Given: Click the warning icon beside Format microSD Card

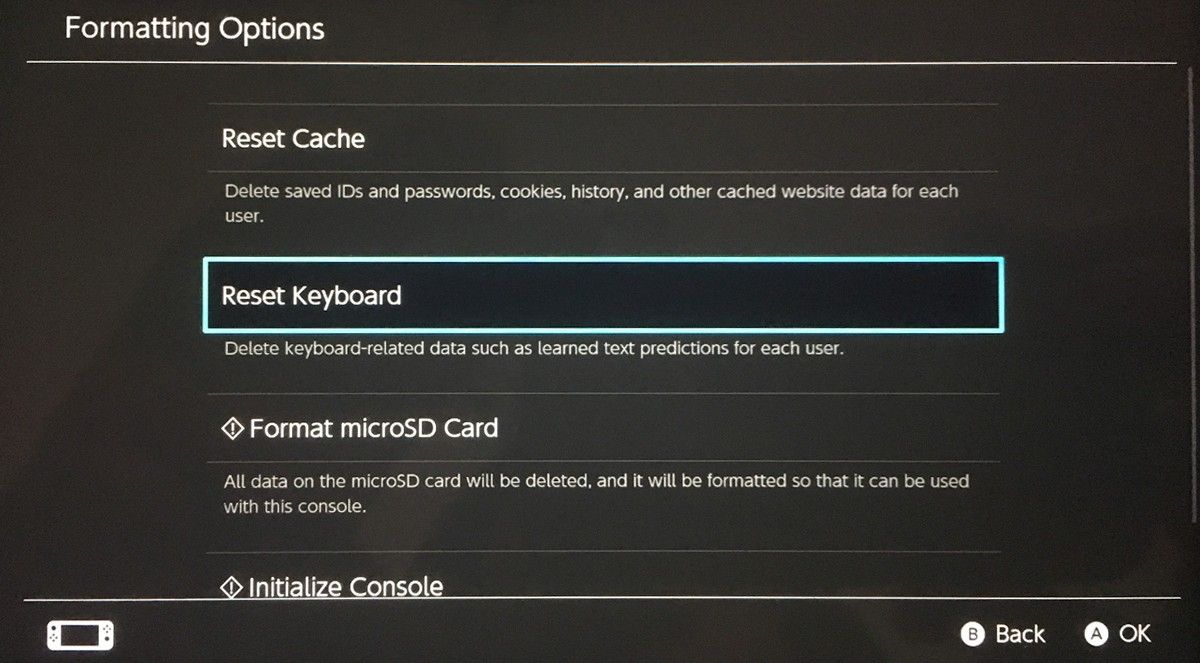Looking at the screenshot, I should [232, 429].
